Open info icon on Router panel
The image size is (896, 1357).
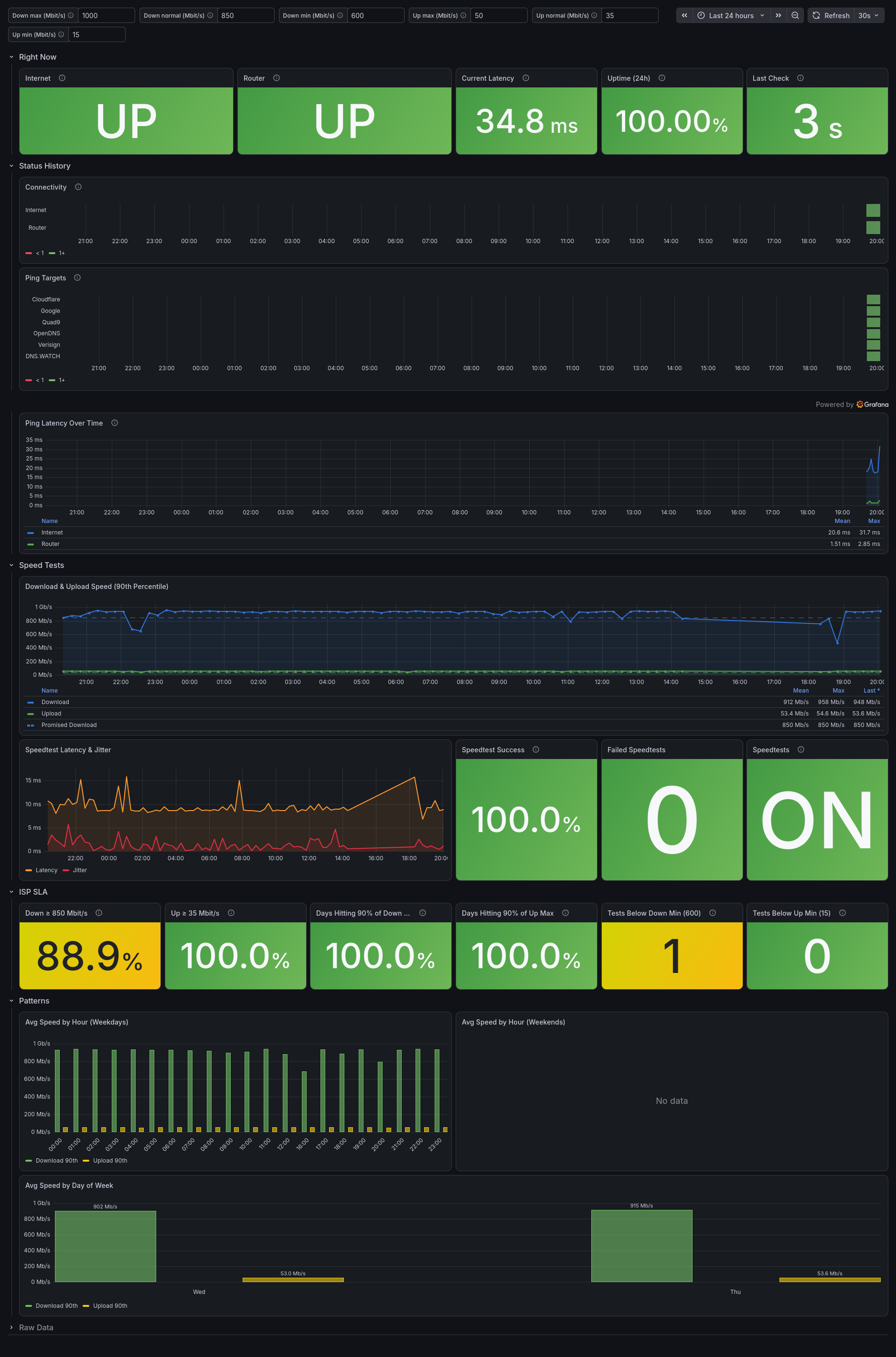click(277, 78)
